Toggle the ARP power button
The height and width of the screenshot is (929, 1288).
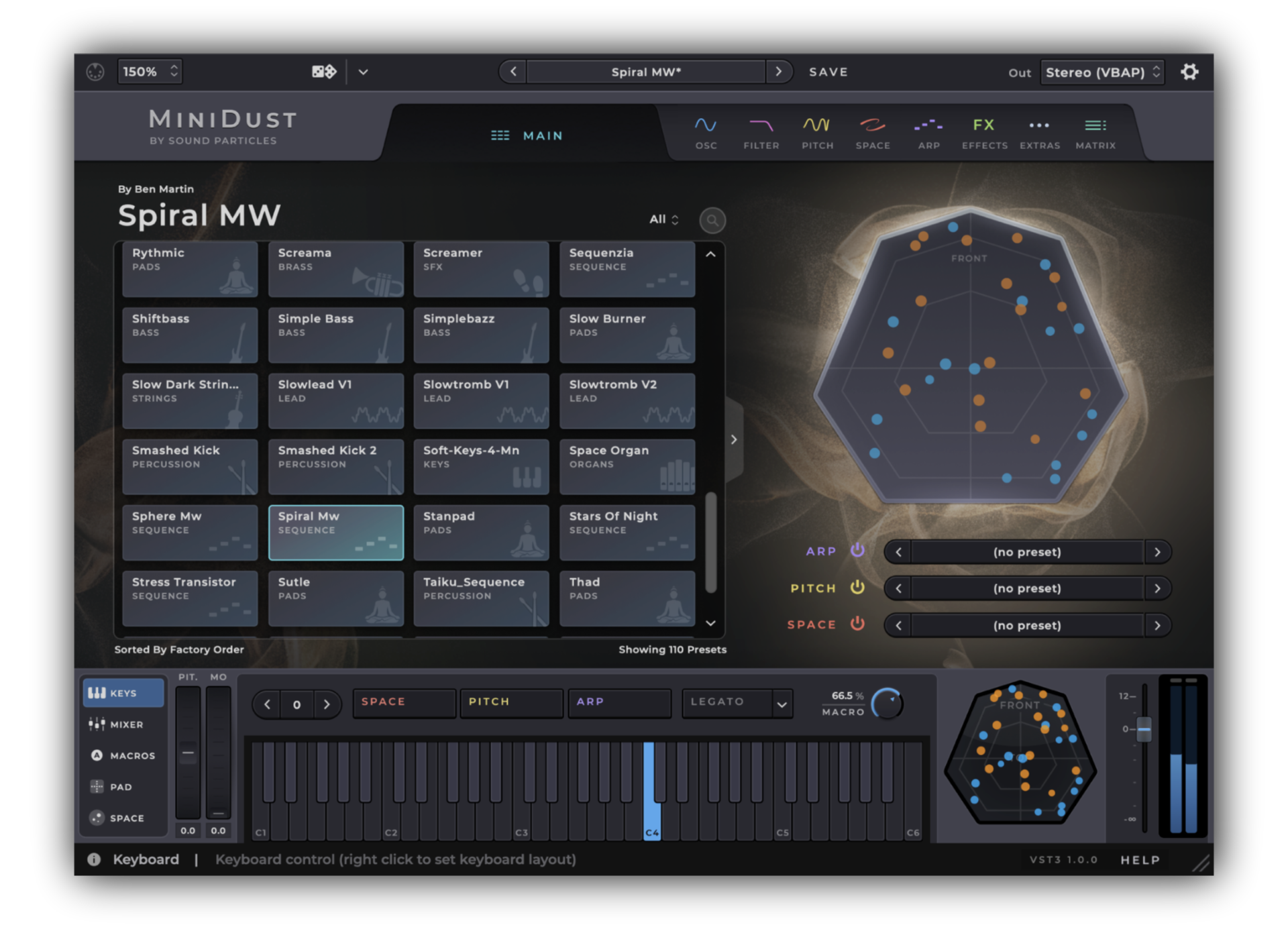point(857,551)
